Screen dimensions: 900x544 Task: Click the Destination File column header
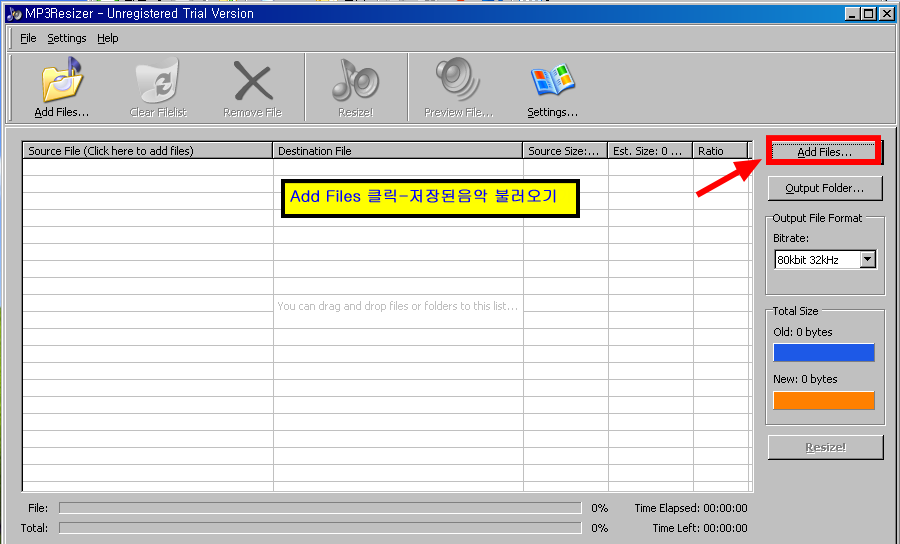397,151
